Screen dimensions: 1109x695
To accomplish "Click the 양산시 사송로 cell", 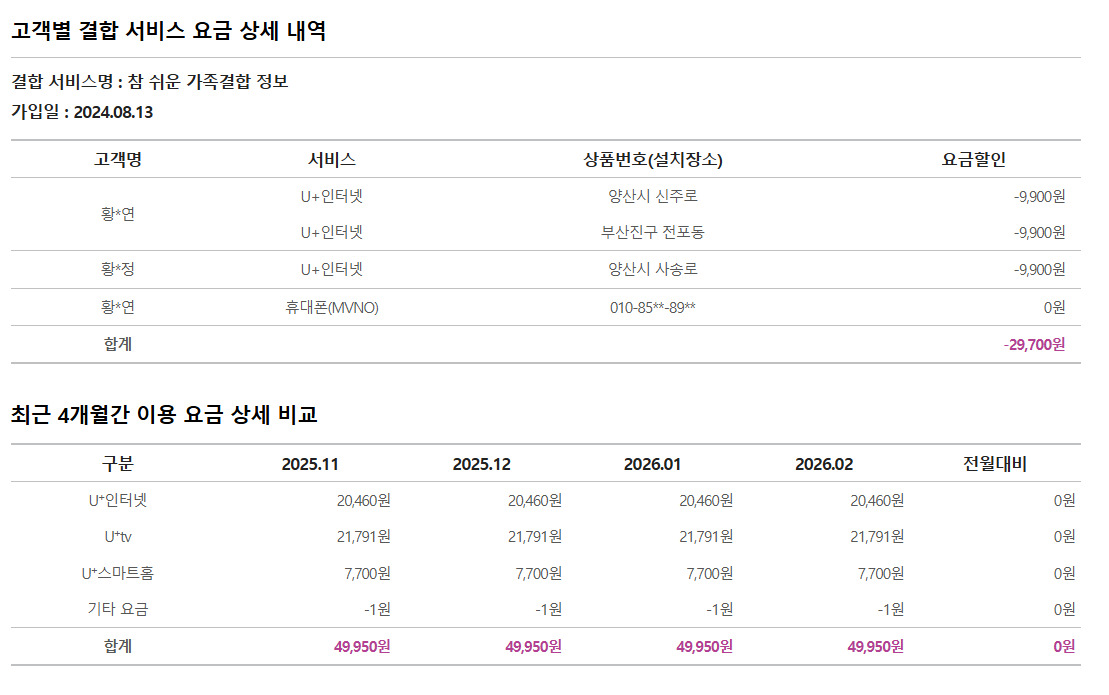I will [652, 269].
